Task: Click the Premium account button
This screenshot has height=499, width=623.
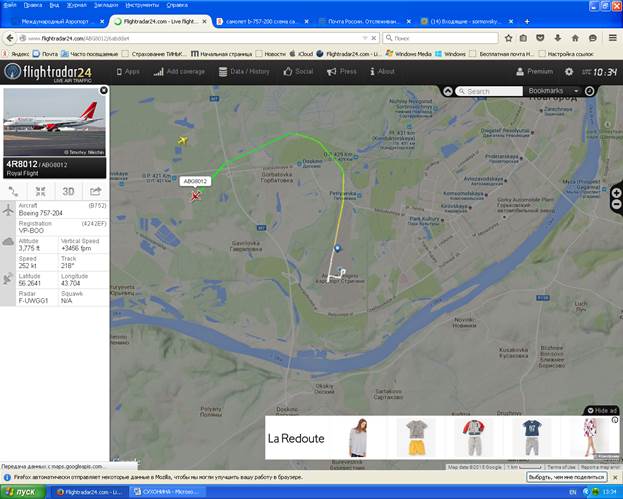Action: pos(534,72)
